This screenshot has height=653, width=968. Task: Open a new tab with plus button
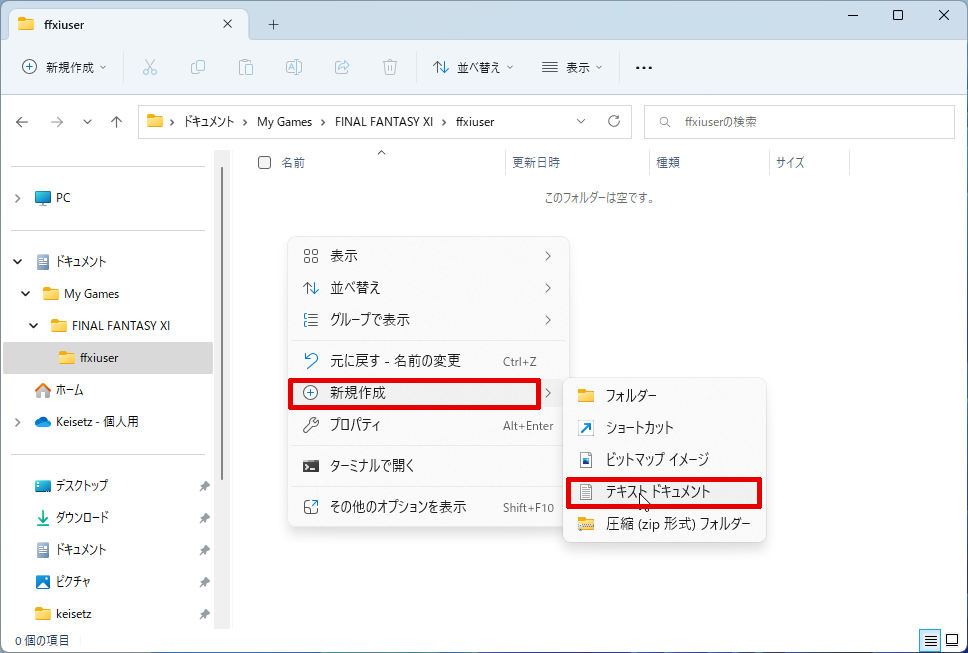point(273,24)
